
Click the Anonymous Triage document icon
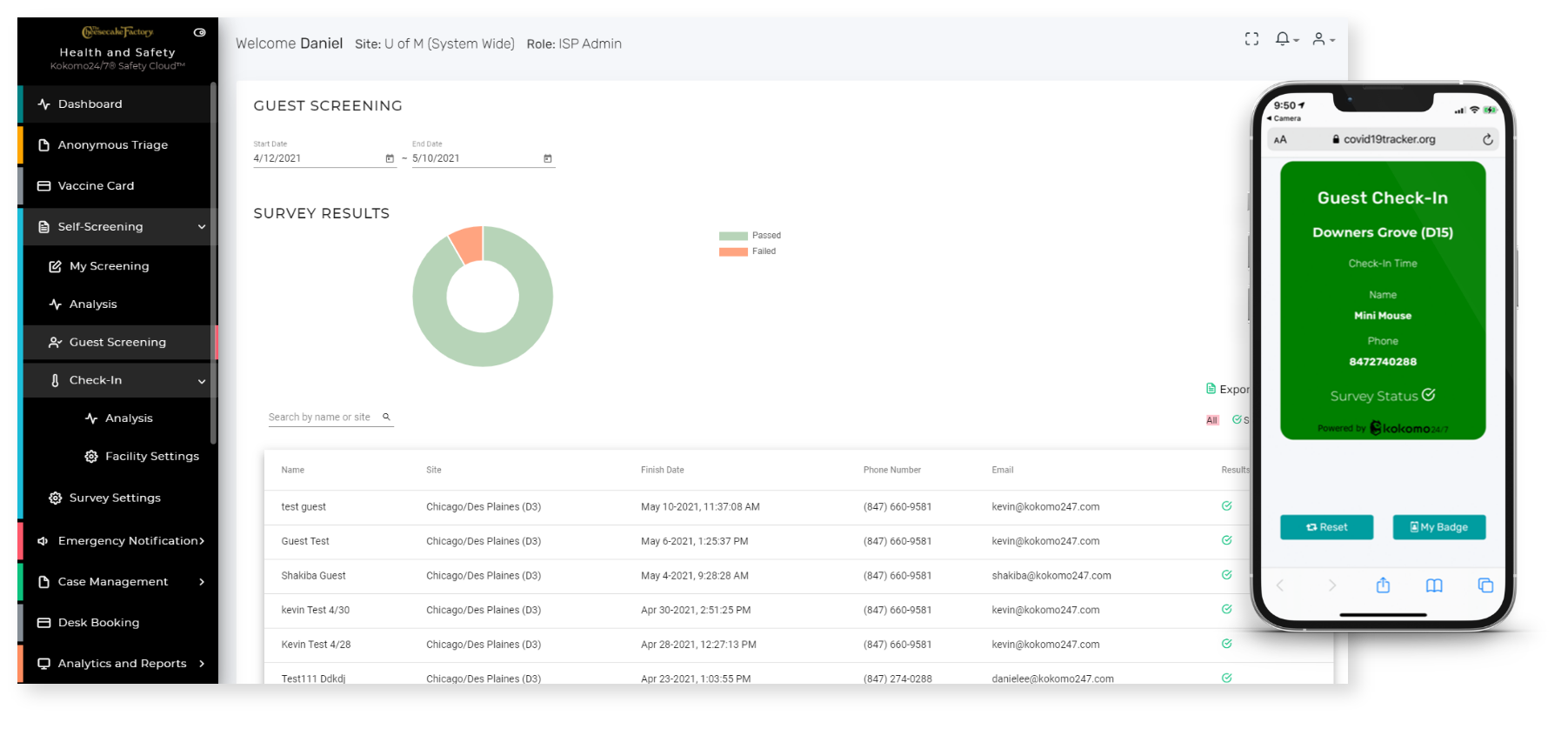(x=43, y=145)
